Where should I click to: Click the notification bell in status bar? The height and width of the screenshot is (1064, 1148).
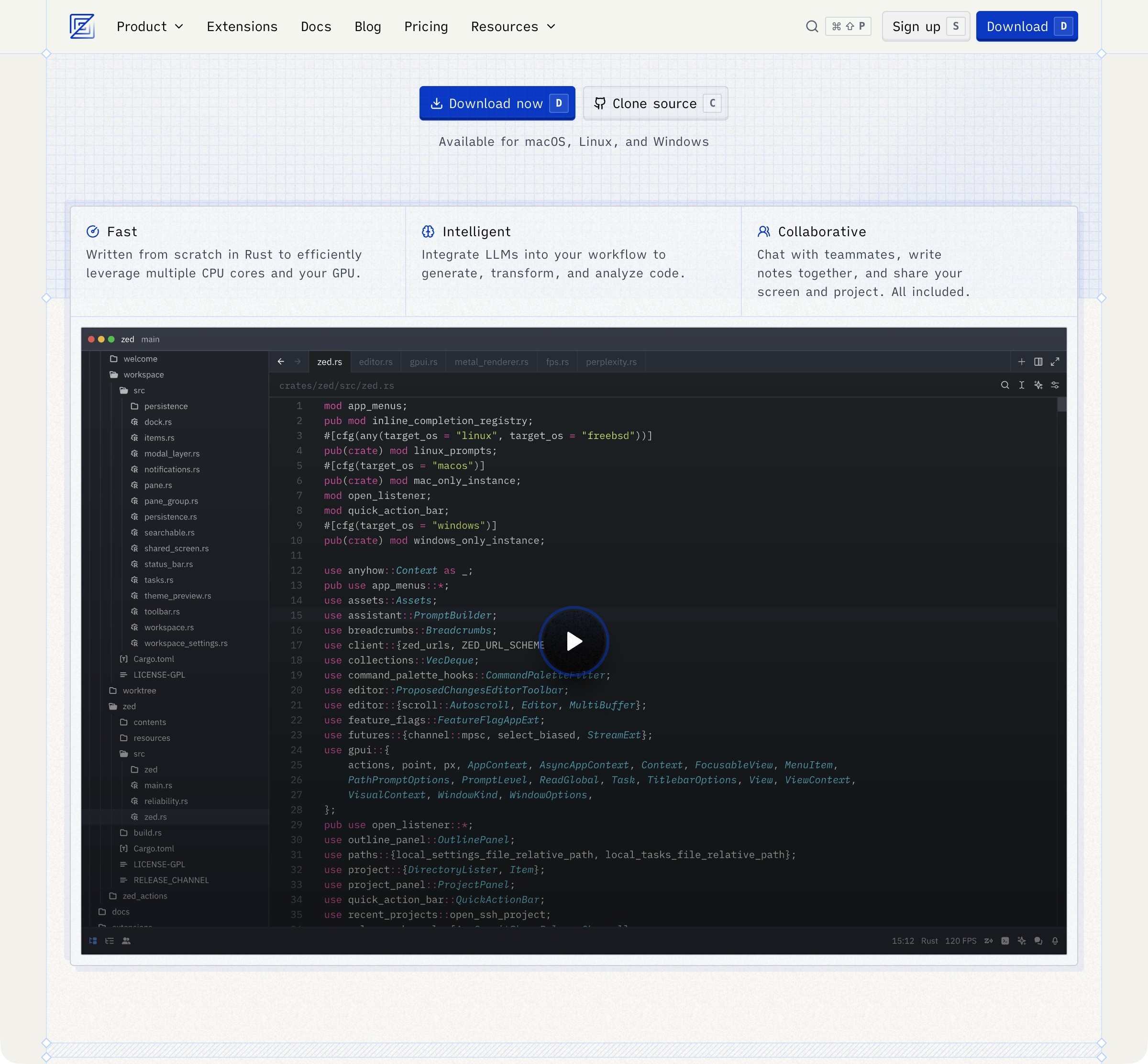[1055, 941]
